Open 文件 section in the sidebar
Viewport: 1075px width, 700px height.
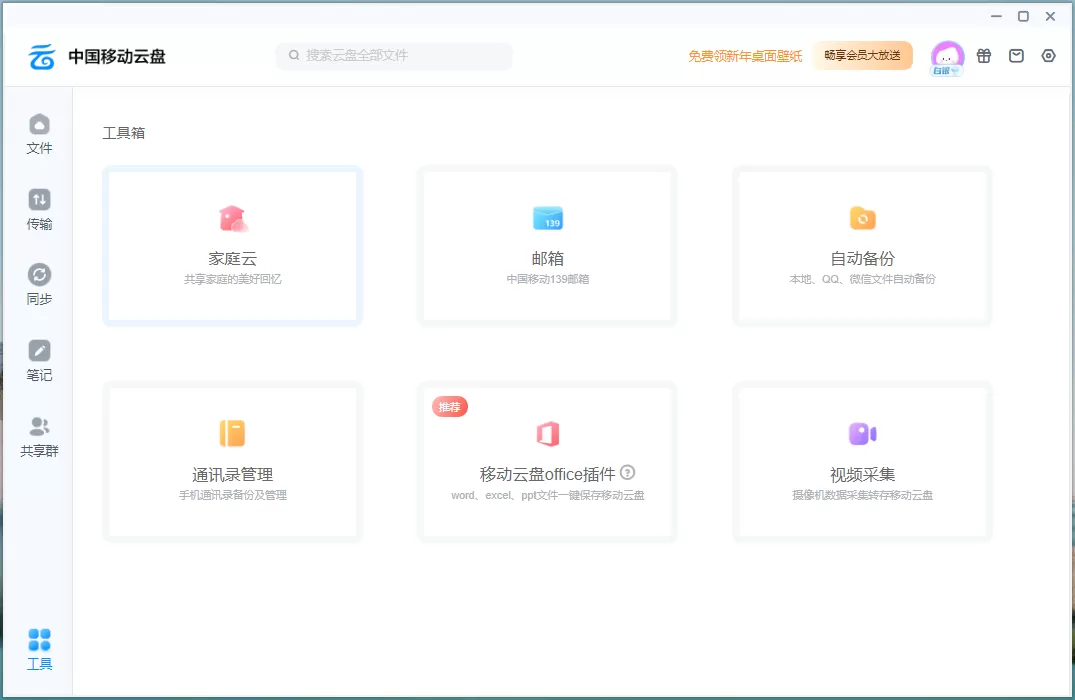39,135
